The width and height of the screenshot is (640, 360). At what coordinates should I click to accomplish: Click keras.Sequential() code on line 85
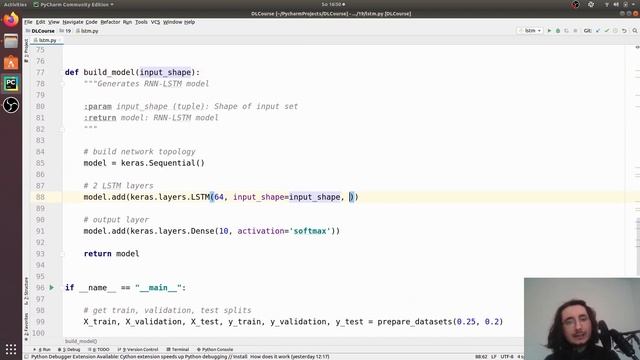coord(163,163)
